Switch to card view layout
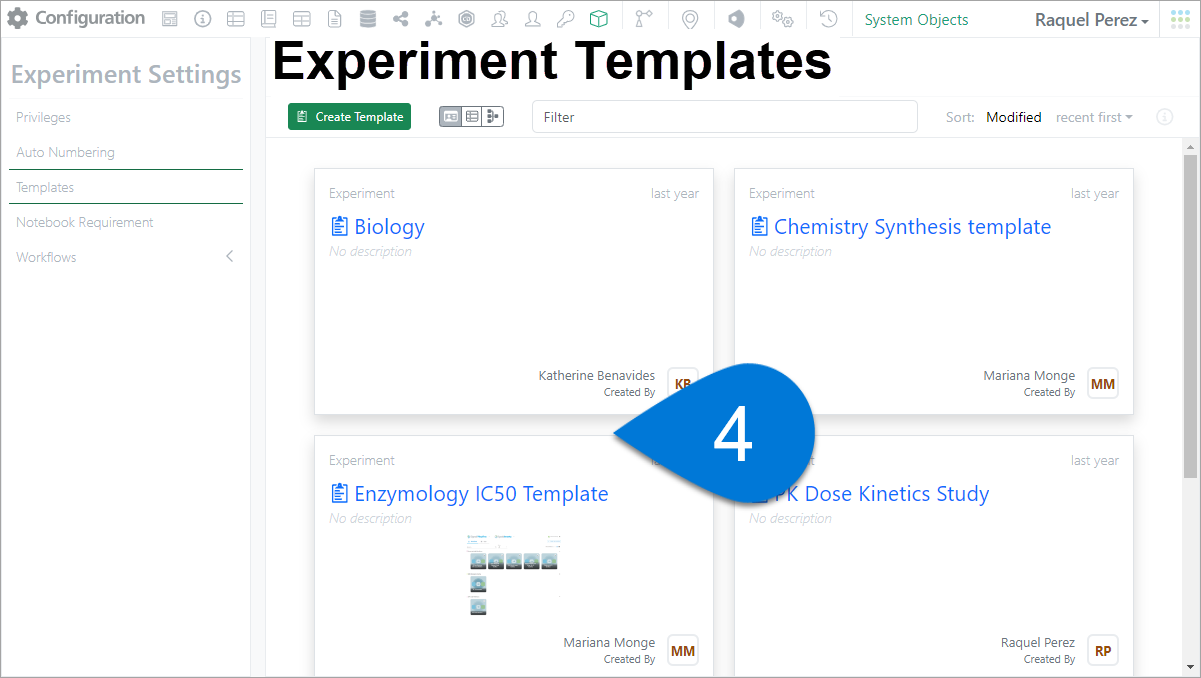 (x=451, y=117)
